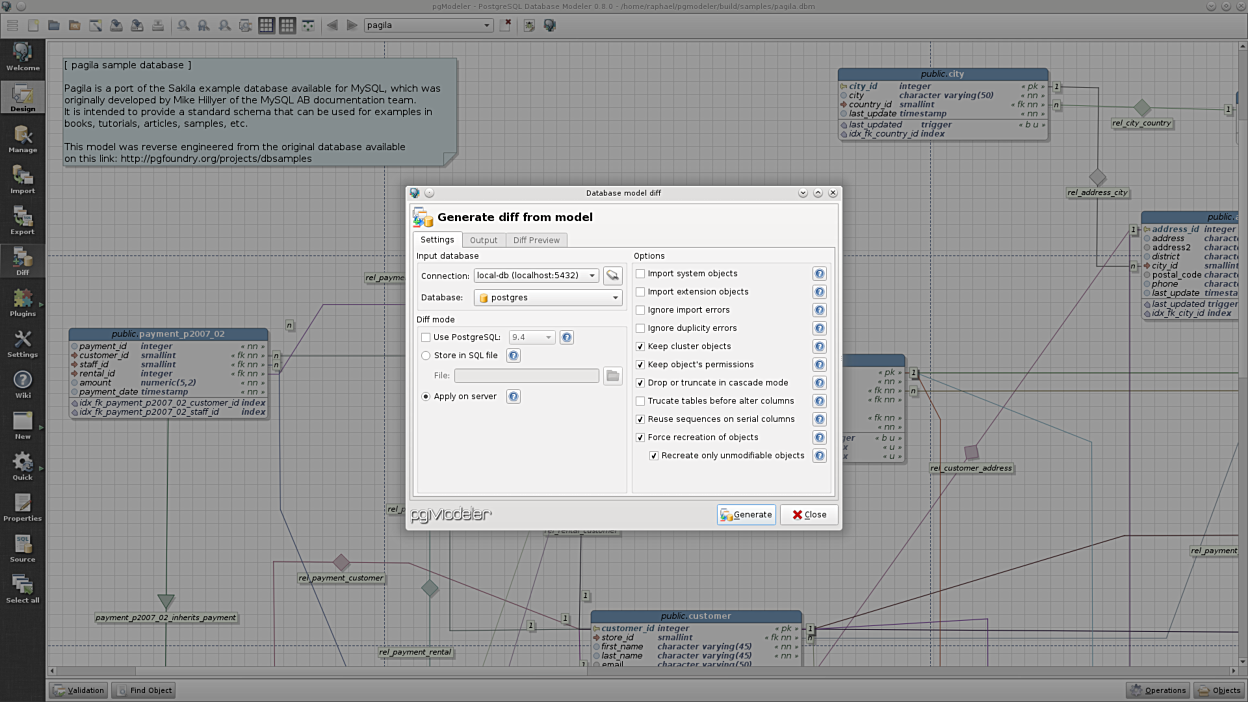Click the Import icon in sidebar
This screenshot has height=702, width=1248.
(22, 179)
